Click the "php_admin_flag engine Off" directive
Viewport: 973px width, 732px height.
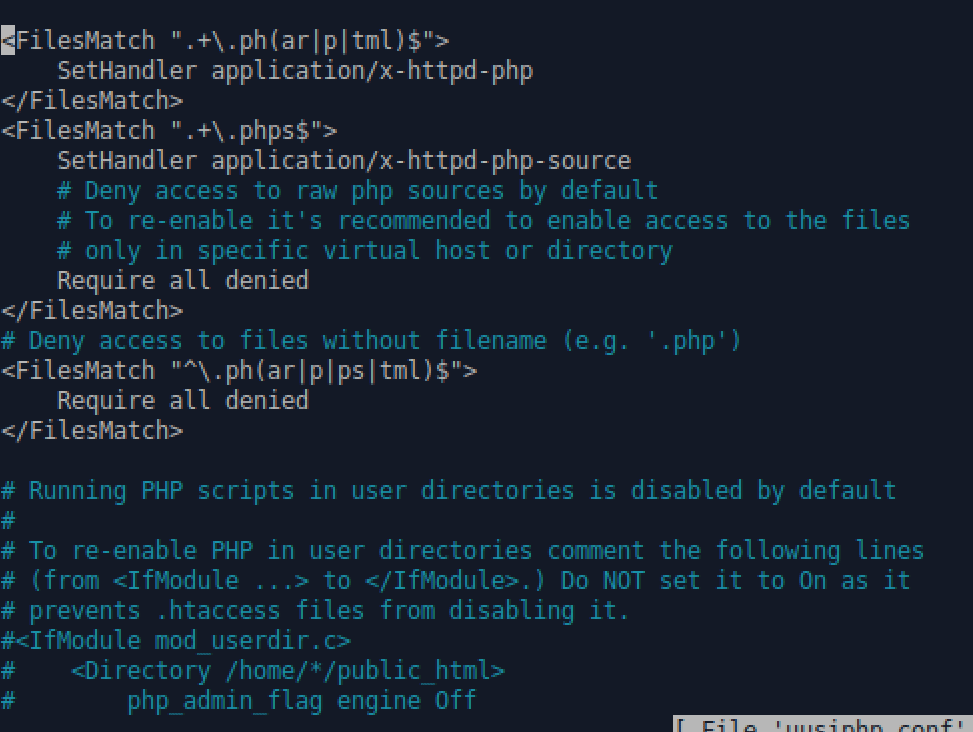[301, 701]
